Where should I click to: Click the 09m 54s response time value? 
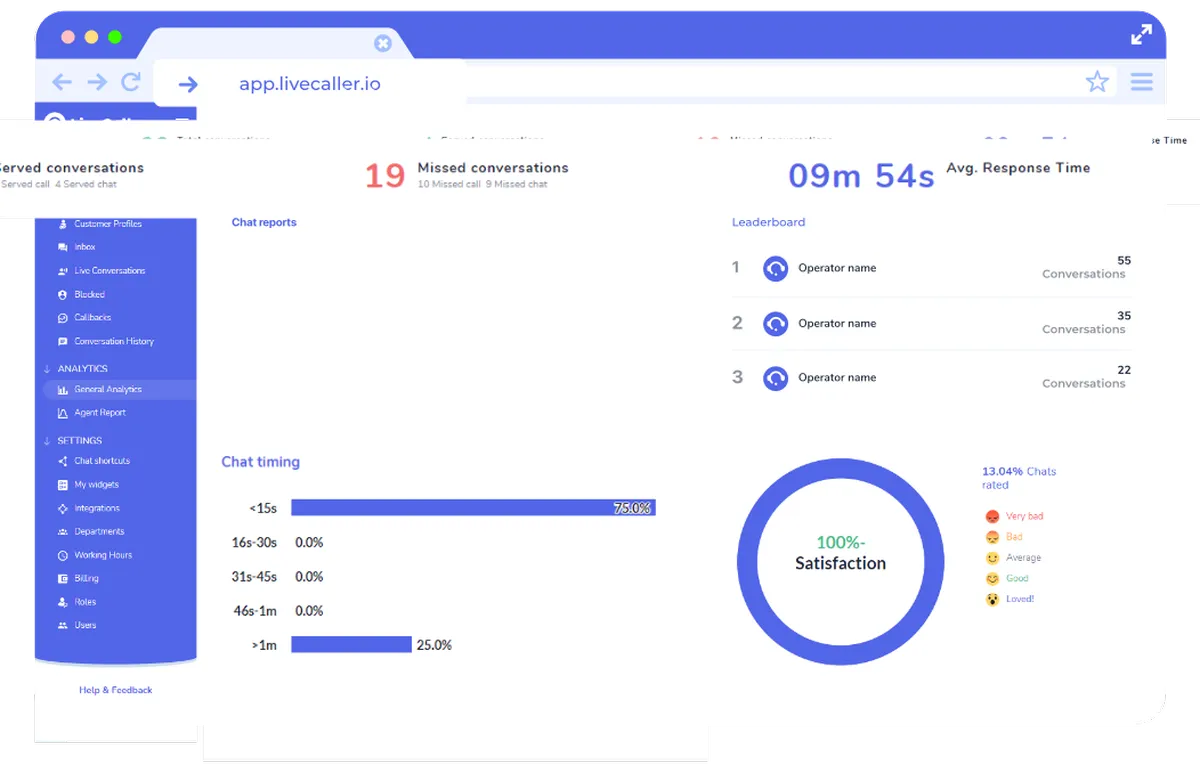coord(861,175)
